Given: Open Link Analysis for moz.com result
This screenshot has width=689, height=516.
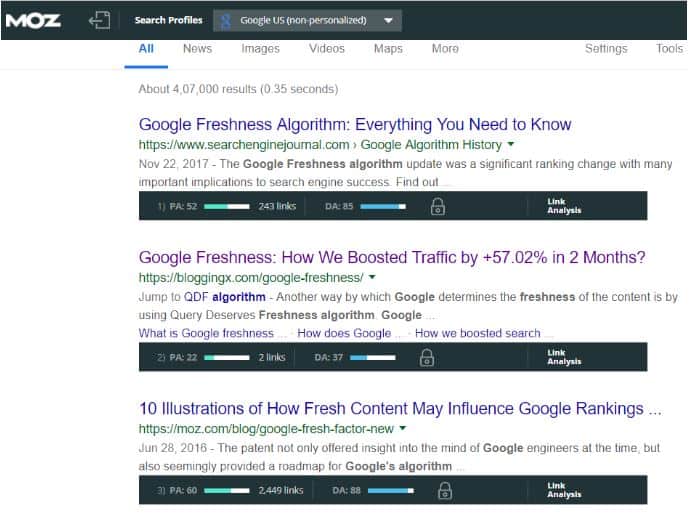Looking at the screenshot, I should point(564,490).
